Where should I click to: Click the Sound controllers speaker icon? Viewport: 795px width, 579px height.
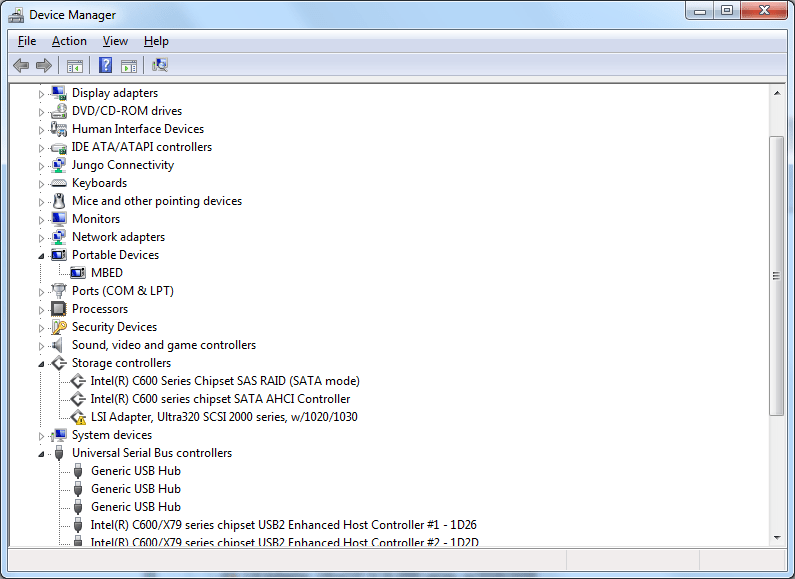59,345
